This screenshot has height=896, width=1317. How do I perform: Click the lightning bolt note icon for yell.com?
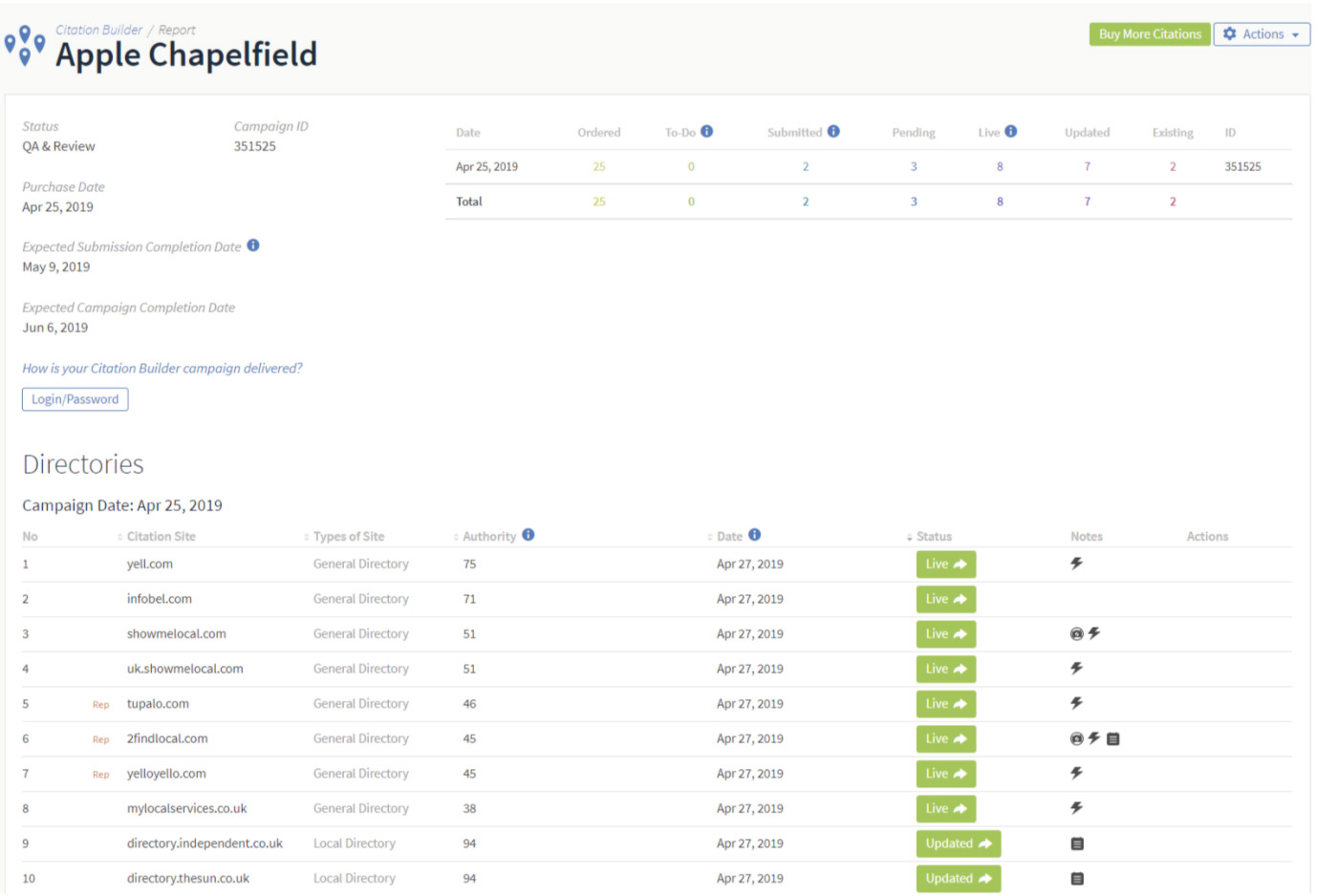pos(1077,564)
